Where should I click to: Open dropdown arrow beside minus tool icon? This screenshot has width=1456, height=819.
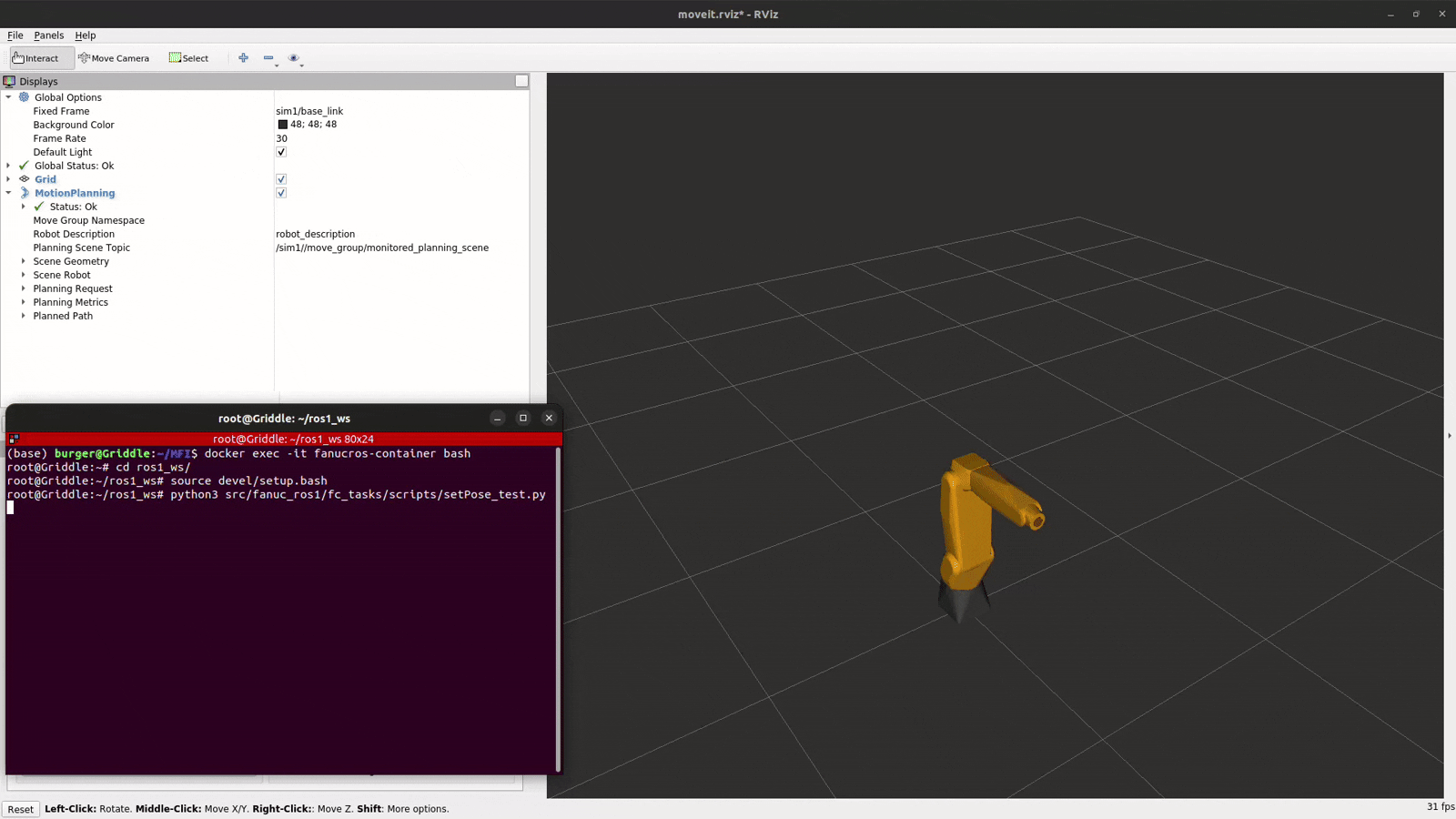click(x=277, y=66)
